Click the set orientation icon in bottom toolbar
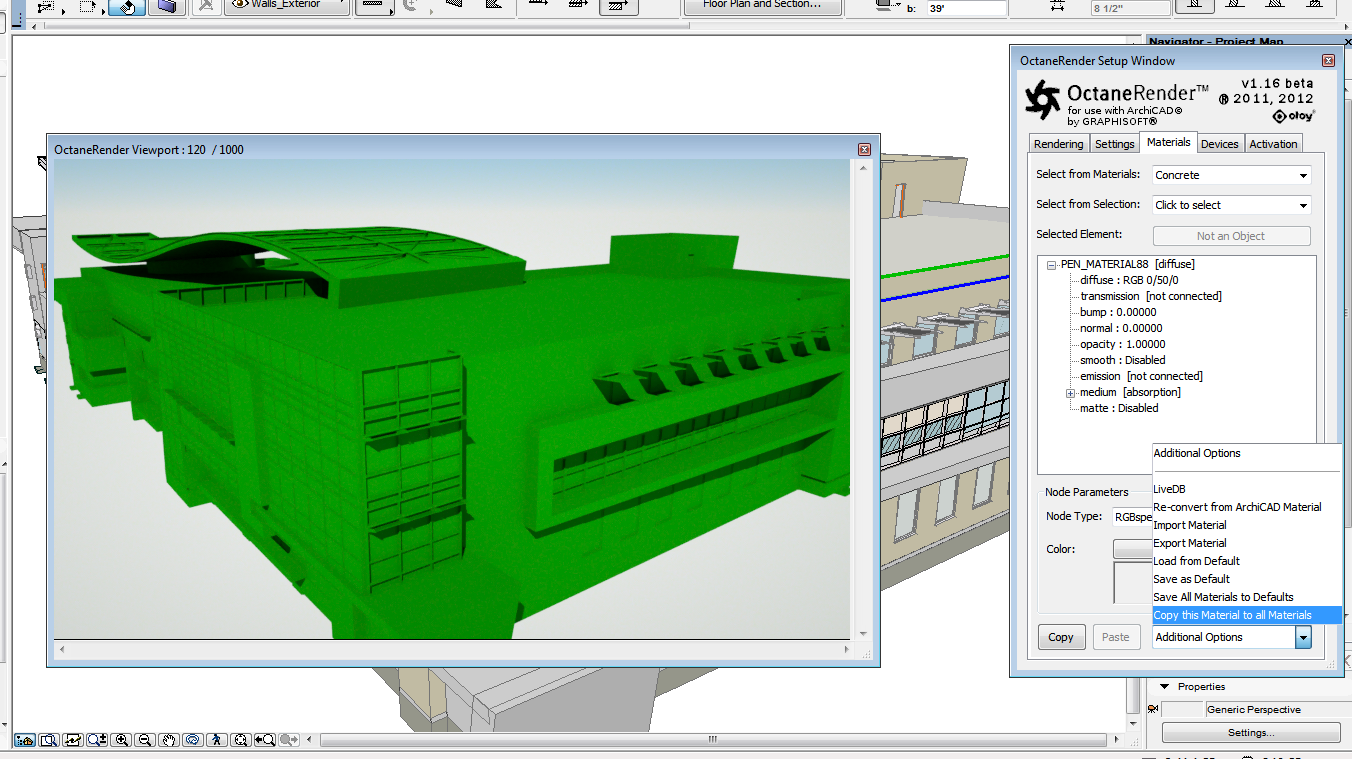The height and width of the screenshot is (759, 1352). (x=73, y=740)
